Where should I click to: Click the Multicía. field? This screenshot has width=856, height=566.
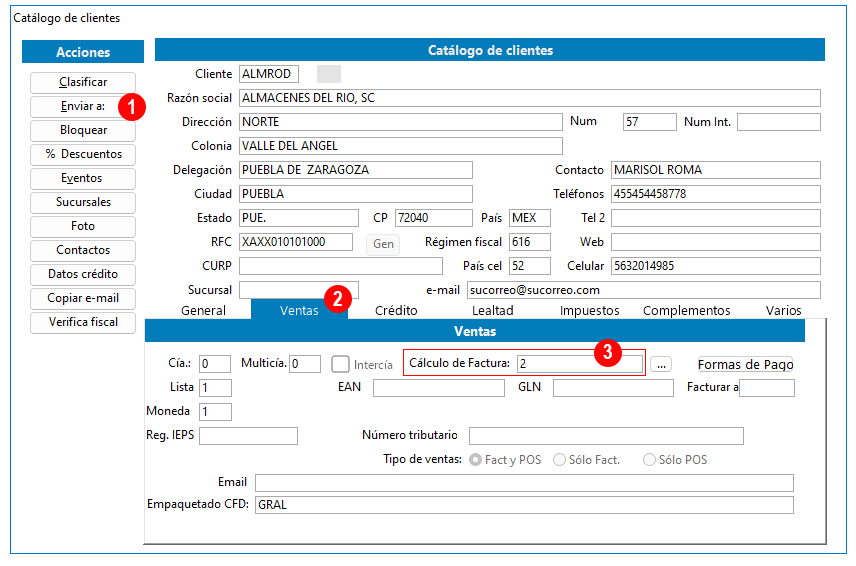tap(305, 364)
